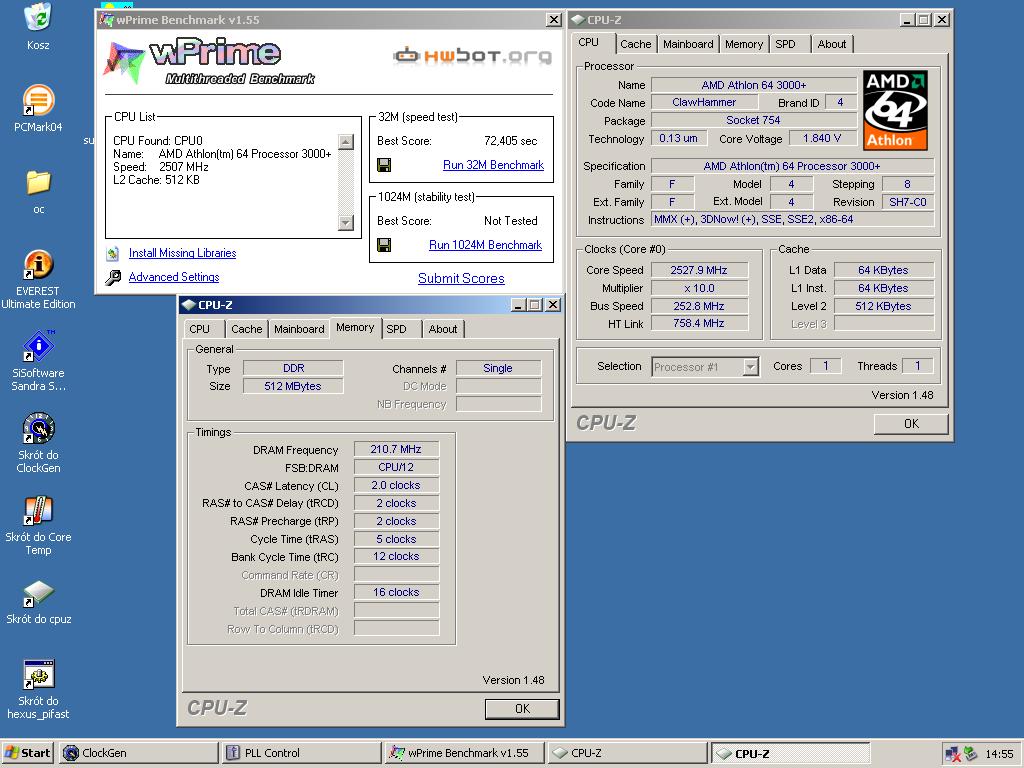Image resolution: width=1024 pixels, height=768 pixels.
Task: Click the Channels # Single value
Action: 498,368
